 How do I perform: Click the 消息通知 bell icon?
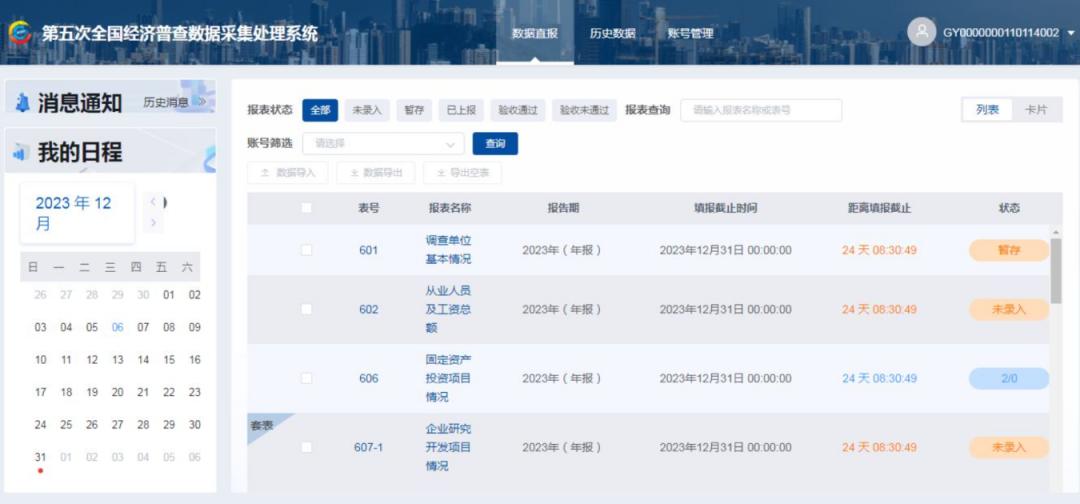(23, 103)
